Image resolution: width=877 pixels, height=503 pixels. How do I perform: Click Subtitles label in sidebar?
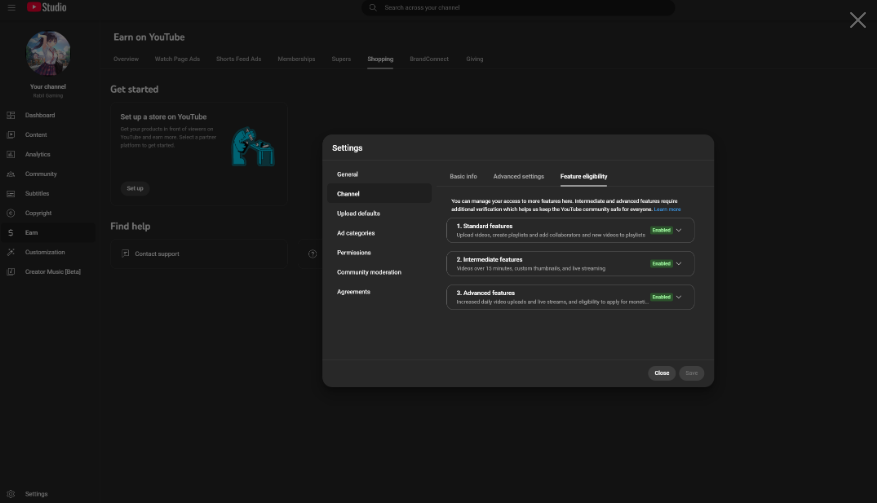point(37,194)
